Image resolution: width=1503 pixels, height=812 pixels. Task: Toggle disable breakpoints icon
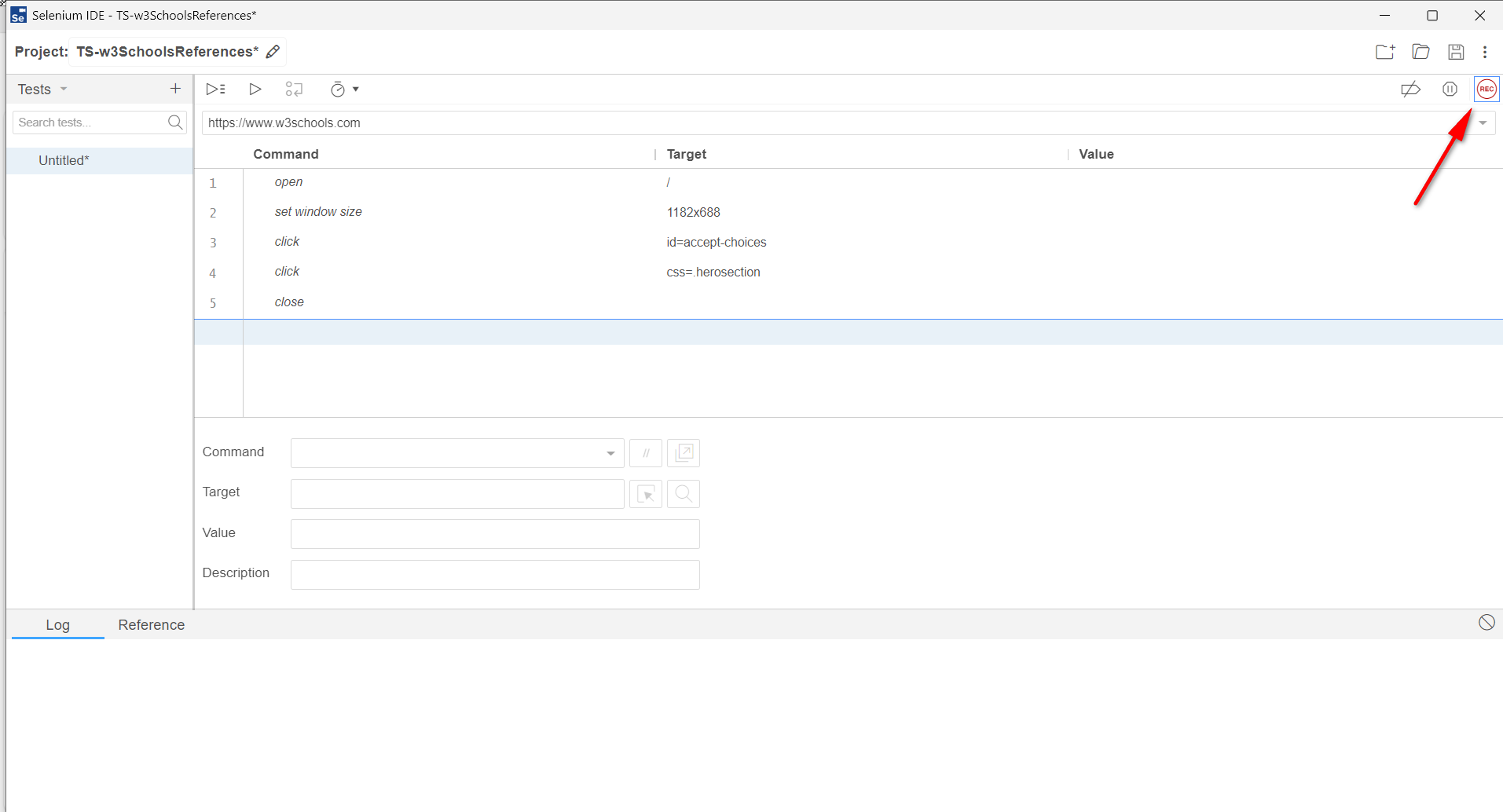click(1410, 90)
